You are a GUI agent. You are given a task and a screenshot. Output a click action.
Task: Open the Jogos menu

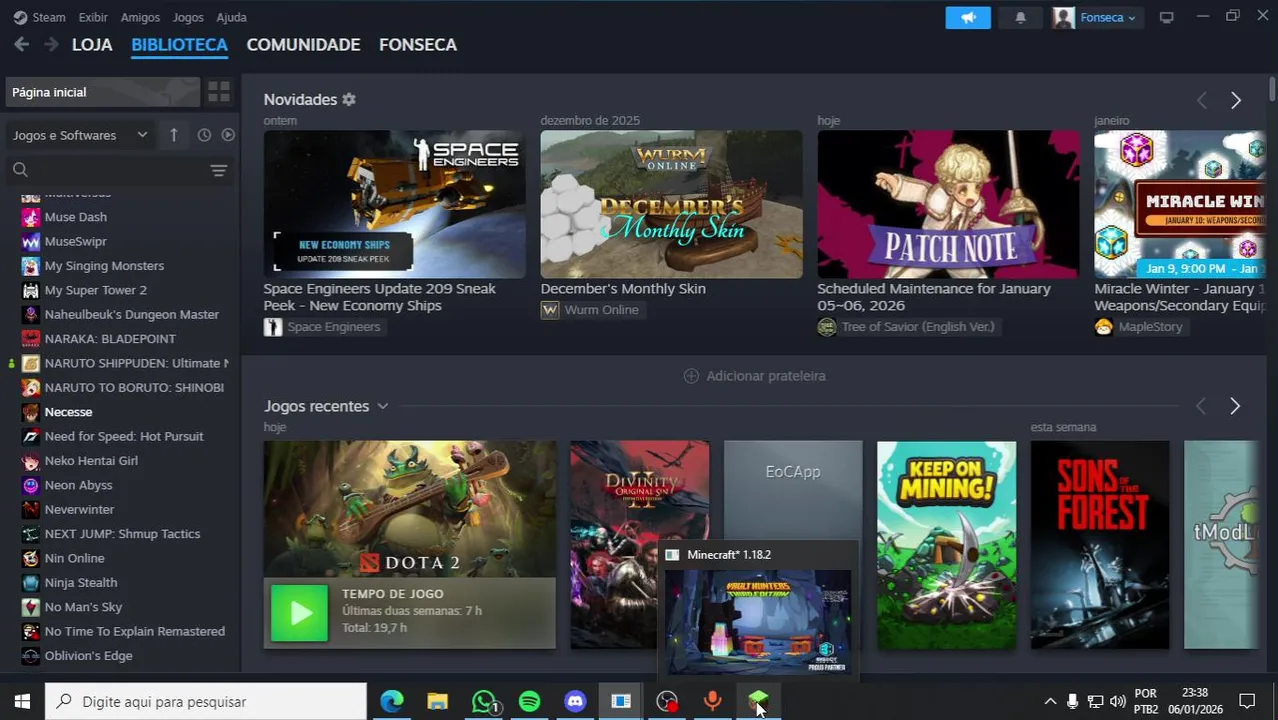click(x=188, y=17)
